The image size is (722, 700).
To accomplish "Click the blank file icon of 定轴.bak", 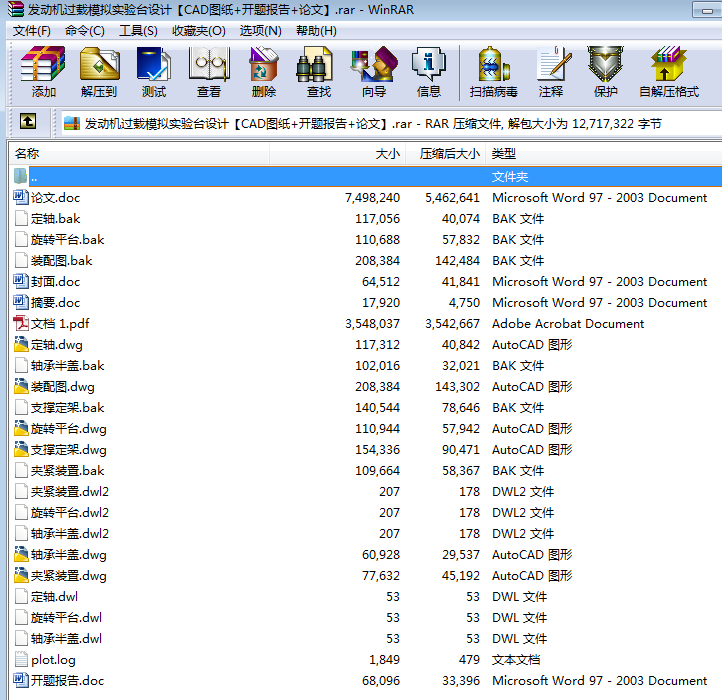I will click(21, 218).
